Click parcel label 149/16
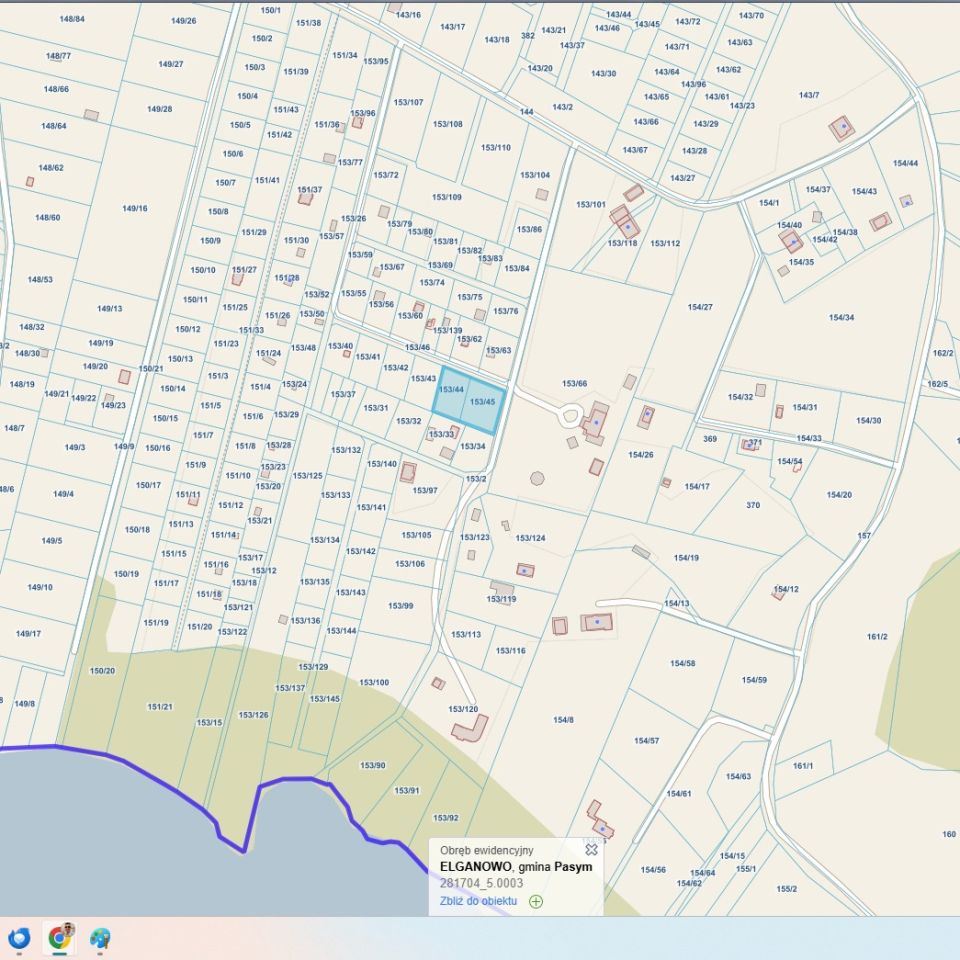Viewport: 960px width, 960px height. [135, 208]
